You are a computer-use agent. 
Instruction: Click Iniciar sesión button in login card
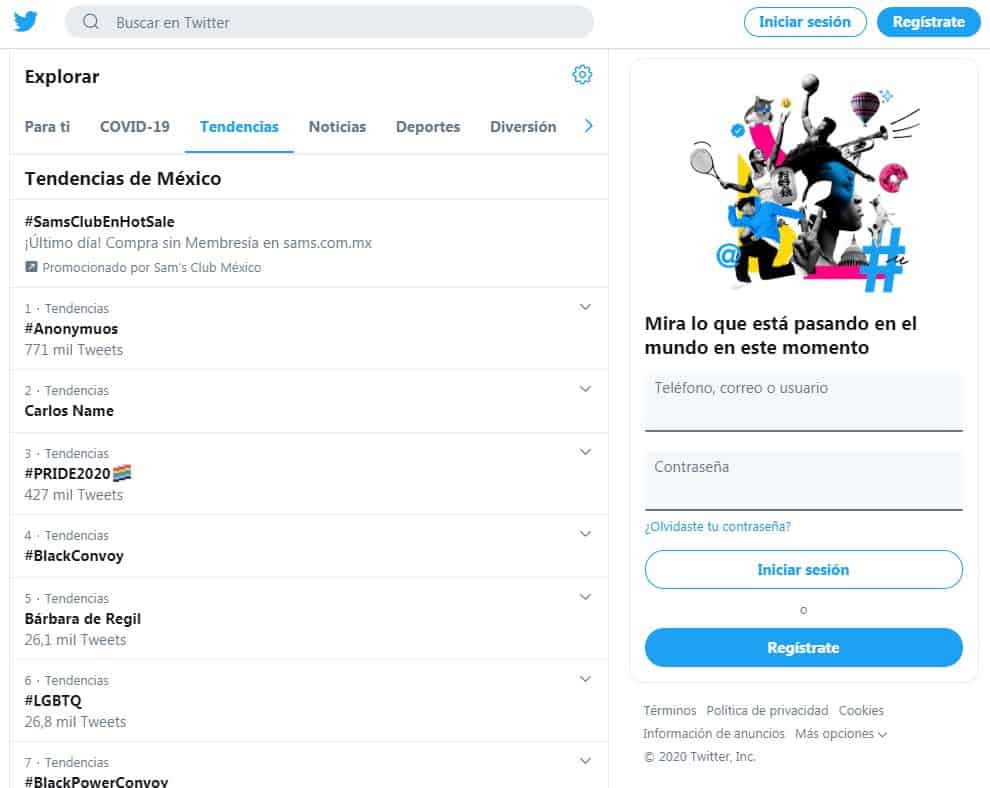(803, 570)
